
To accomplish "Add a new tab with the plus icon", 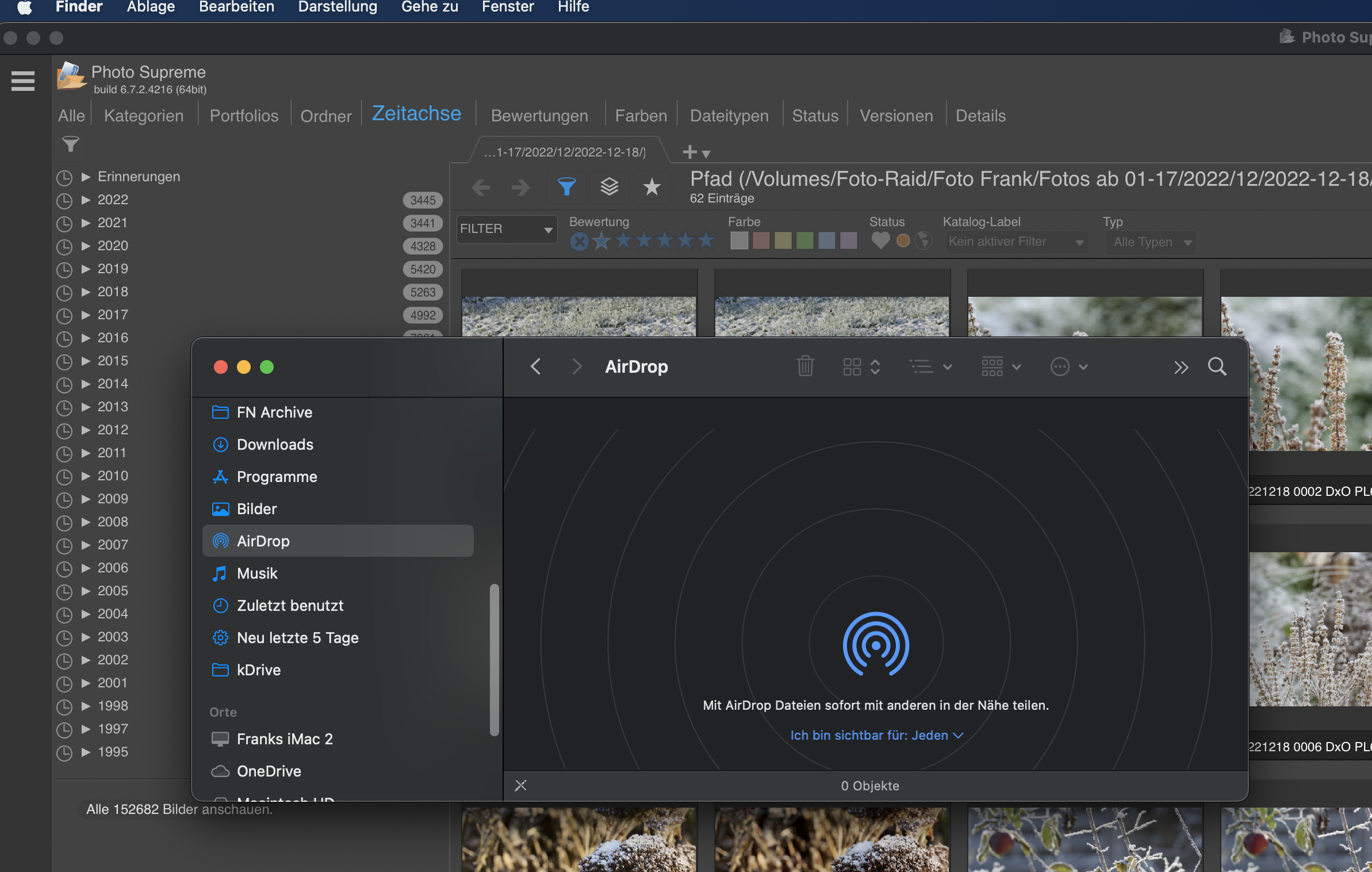I will (x=689, y=152).
